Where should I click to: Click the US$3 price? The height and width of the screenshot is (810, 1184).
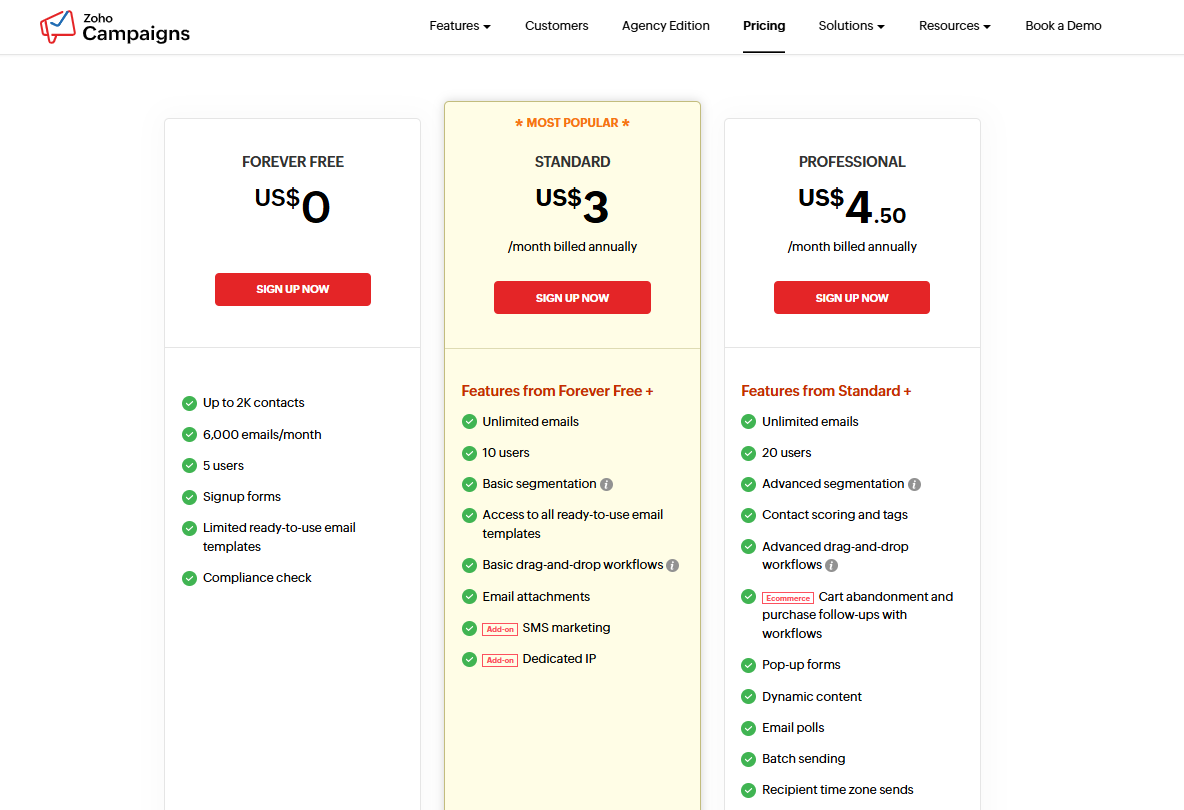(x=572, y=205)
